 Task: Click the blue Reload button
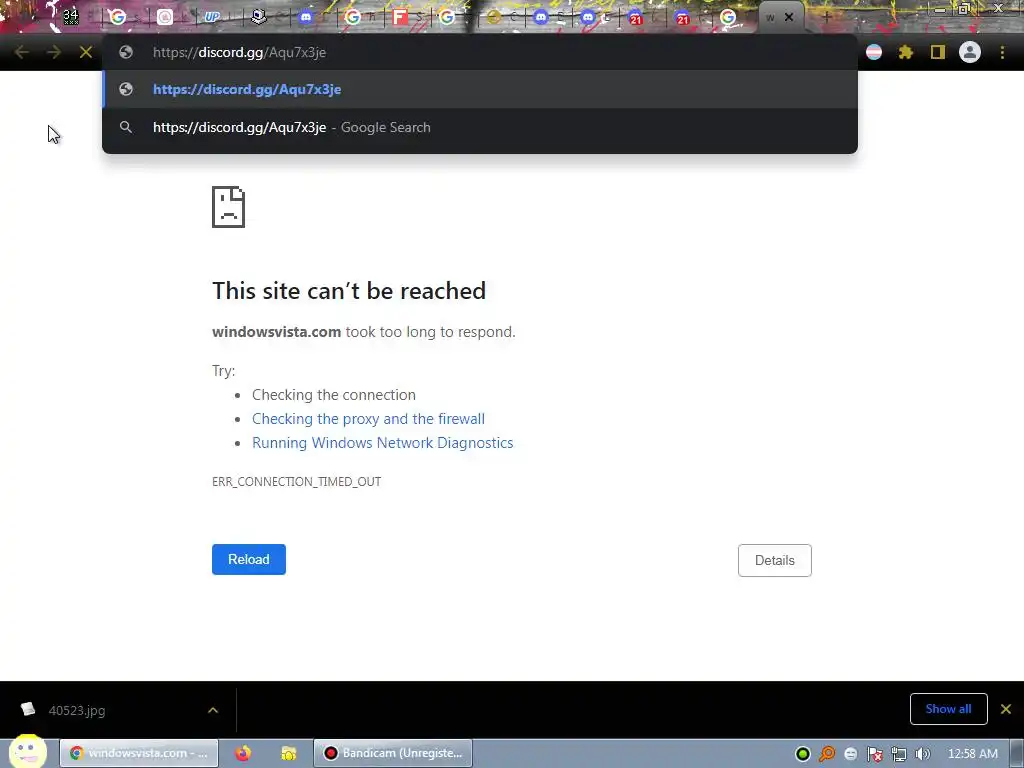tap(249, 560)
